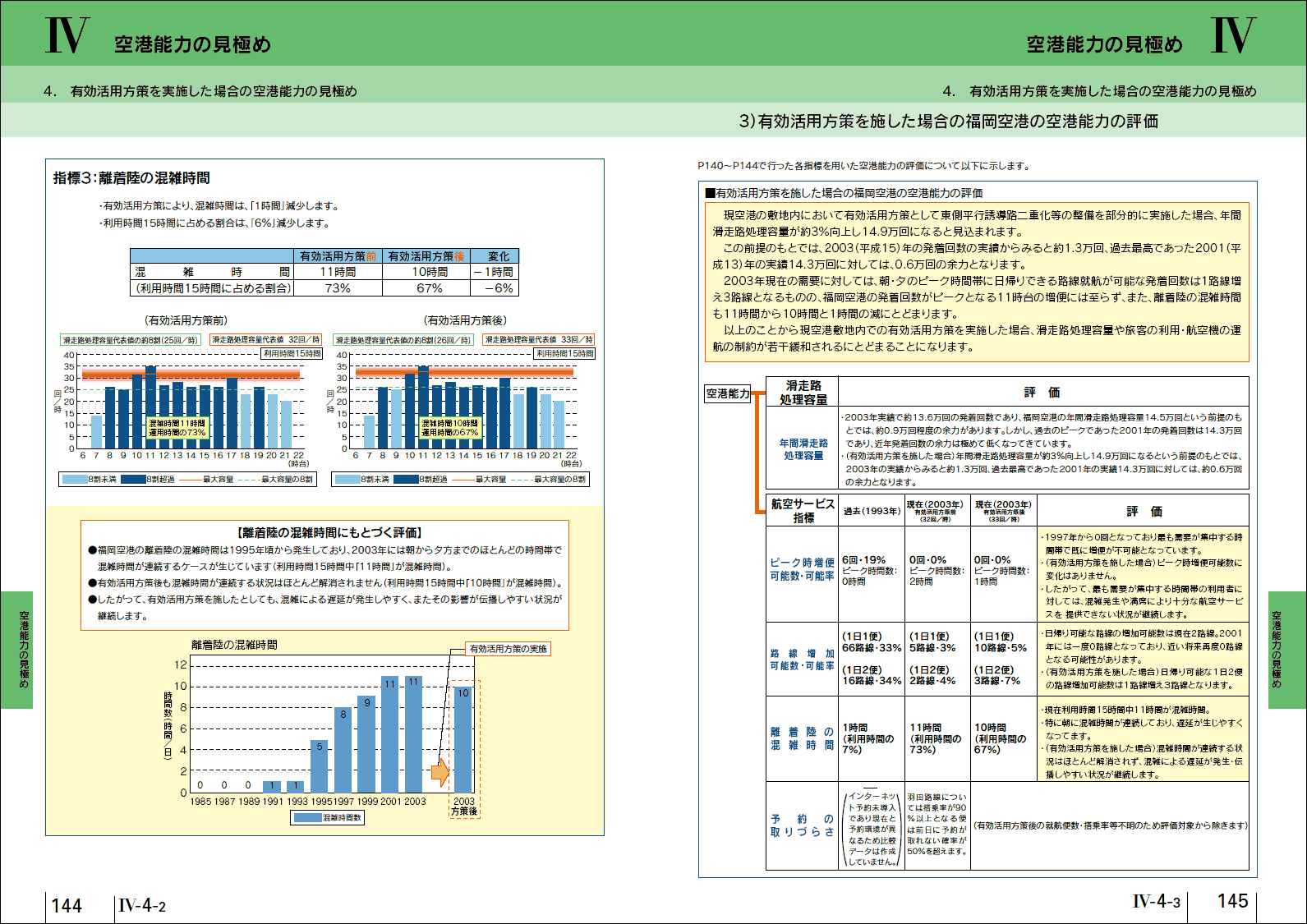The image size is (1307, 924).
Task: Click callout 混雑時間10時間 運用時間の67%
Action: (450, 428)
